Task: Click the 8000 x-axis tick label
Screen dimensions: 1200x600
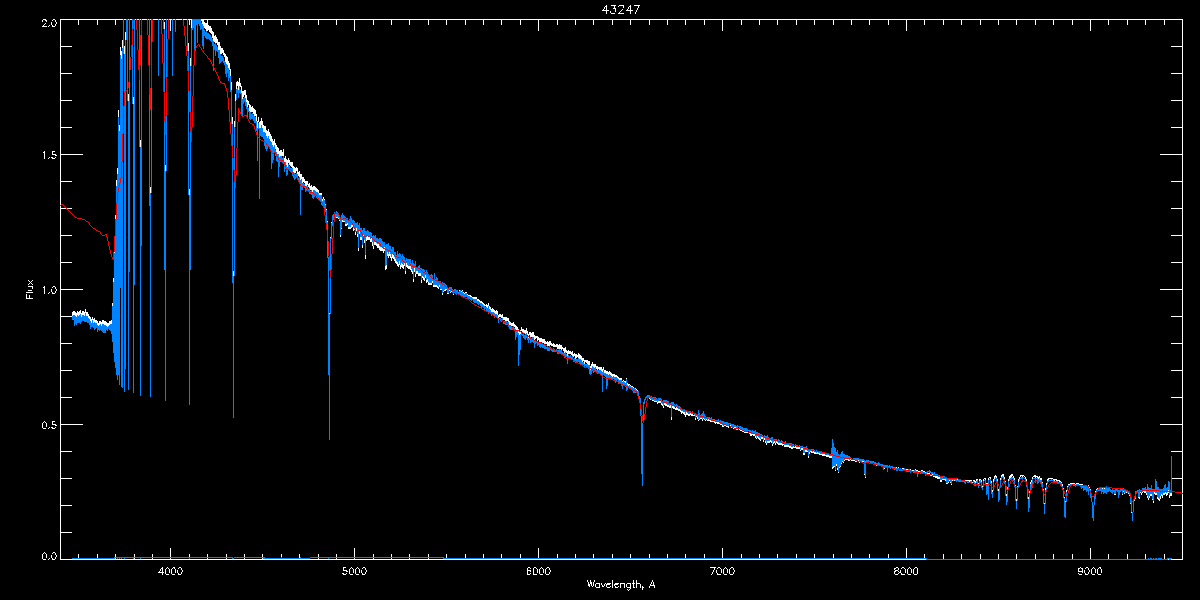Action: [906, 571]
